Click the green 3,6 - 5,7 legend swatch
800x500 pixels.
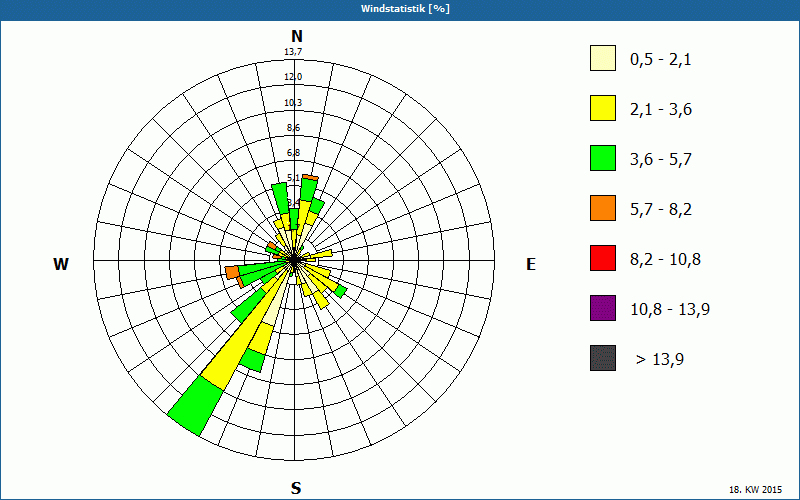point(603,158)
